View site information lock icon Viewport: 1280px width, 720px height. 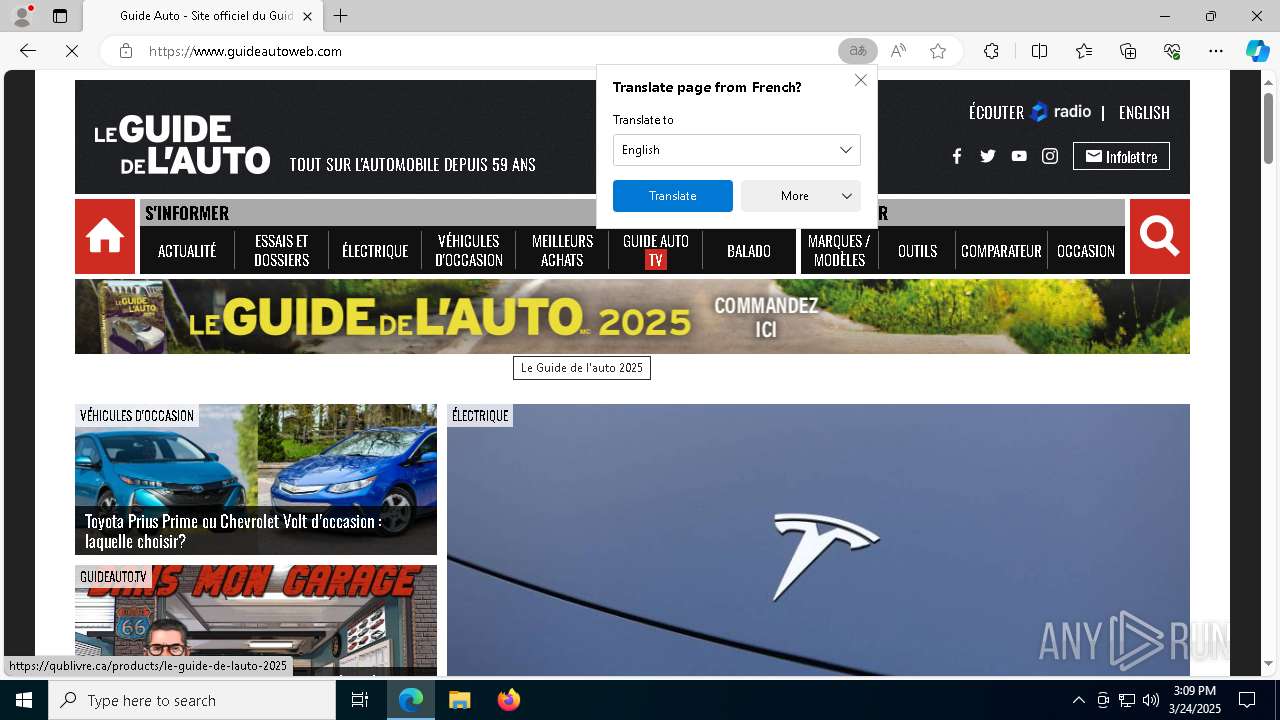pos(126,51)
